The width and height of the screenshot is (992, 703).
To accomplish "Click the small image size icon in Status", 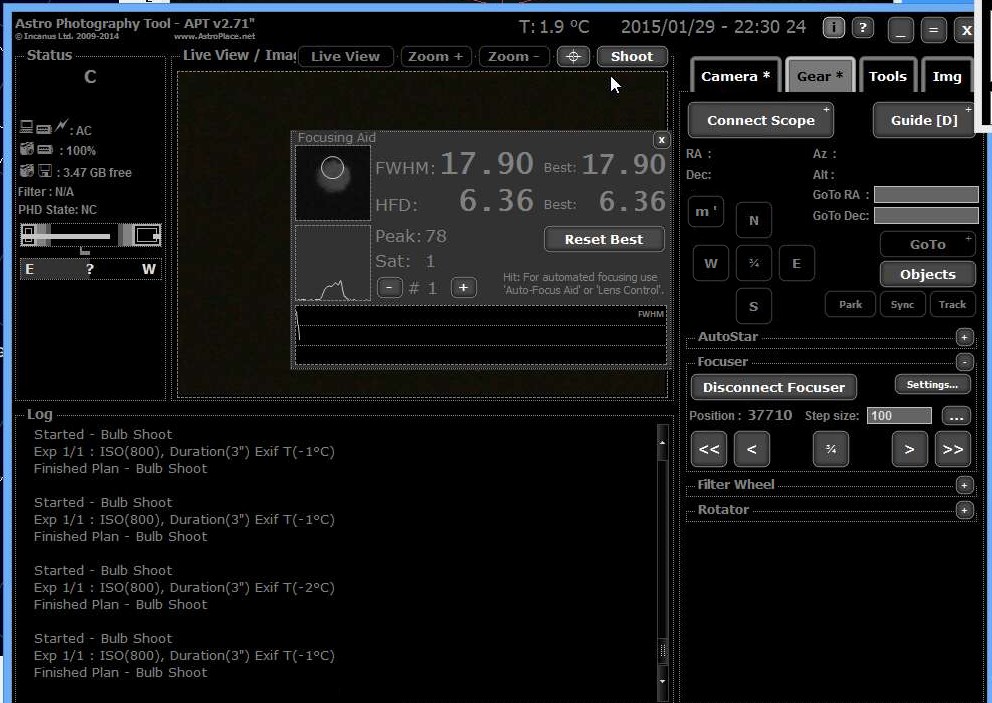I will point(28,235).
